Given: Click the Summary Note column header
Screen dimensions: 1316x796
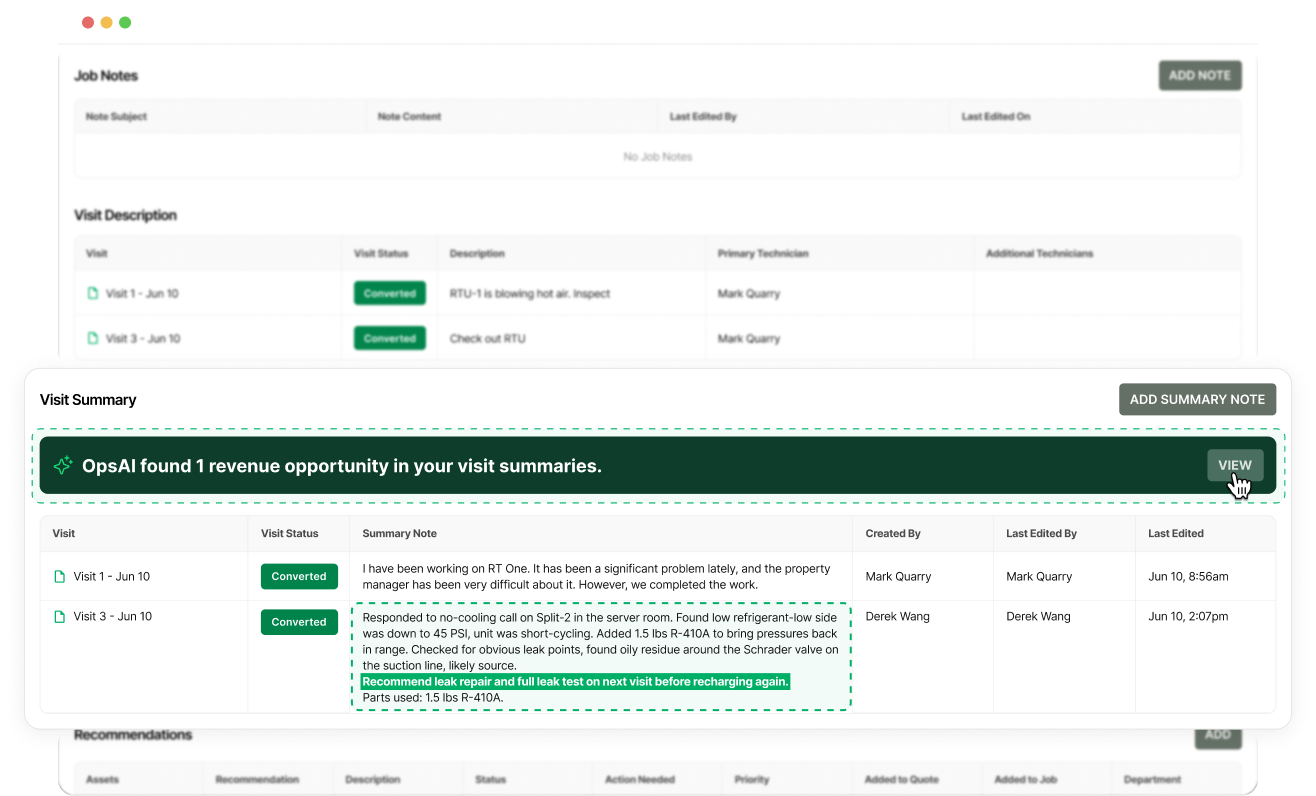Looking at the screenshot, I should click(399, 534).
